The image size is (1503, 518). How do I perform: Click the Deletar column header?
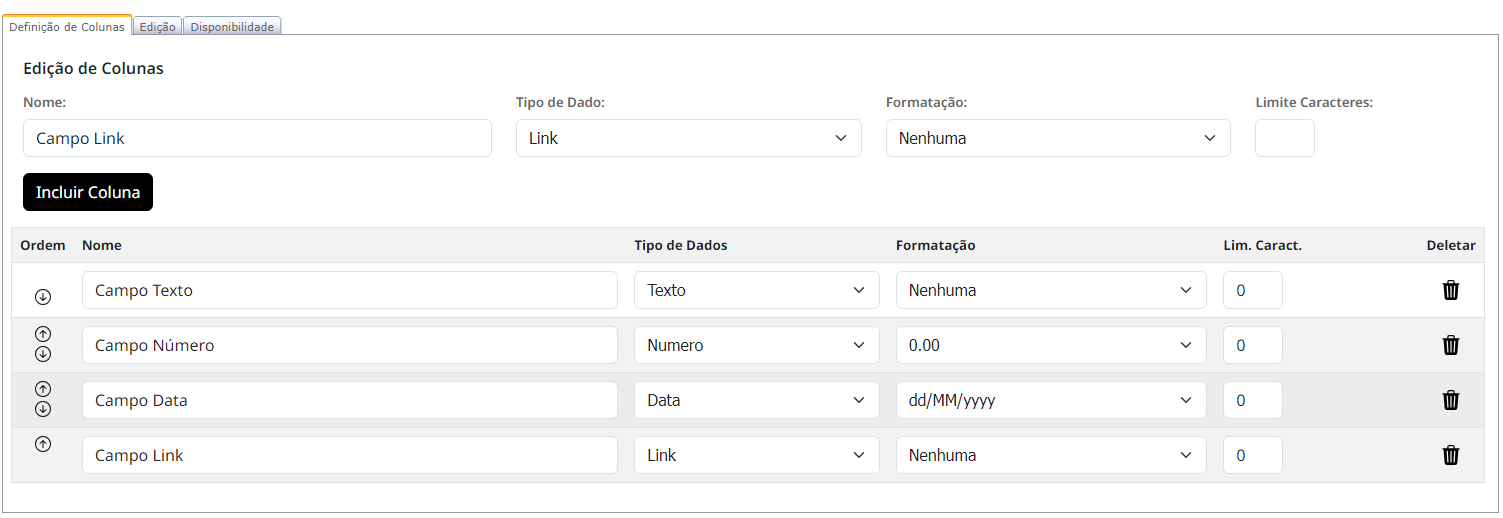point(1451,245)
